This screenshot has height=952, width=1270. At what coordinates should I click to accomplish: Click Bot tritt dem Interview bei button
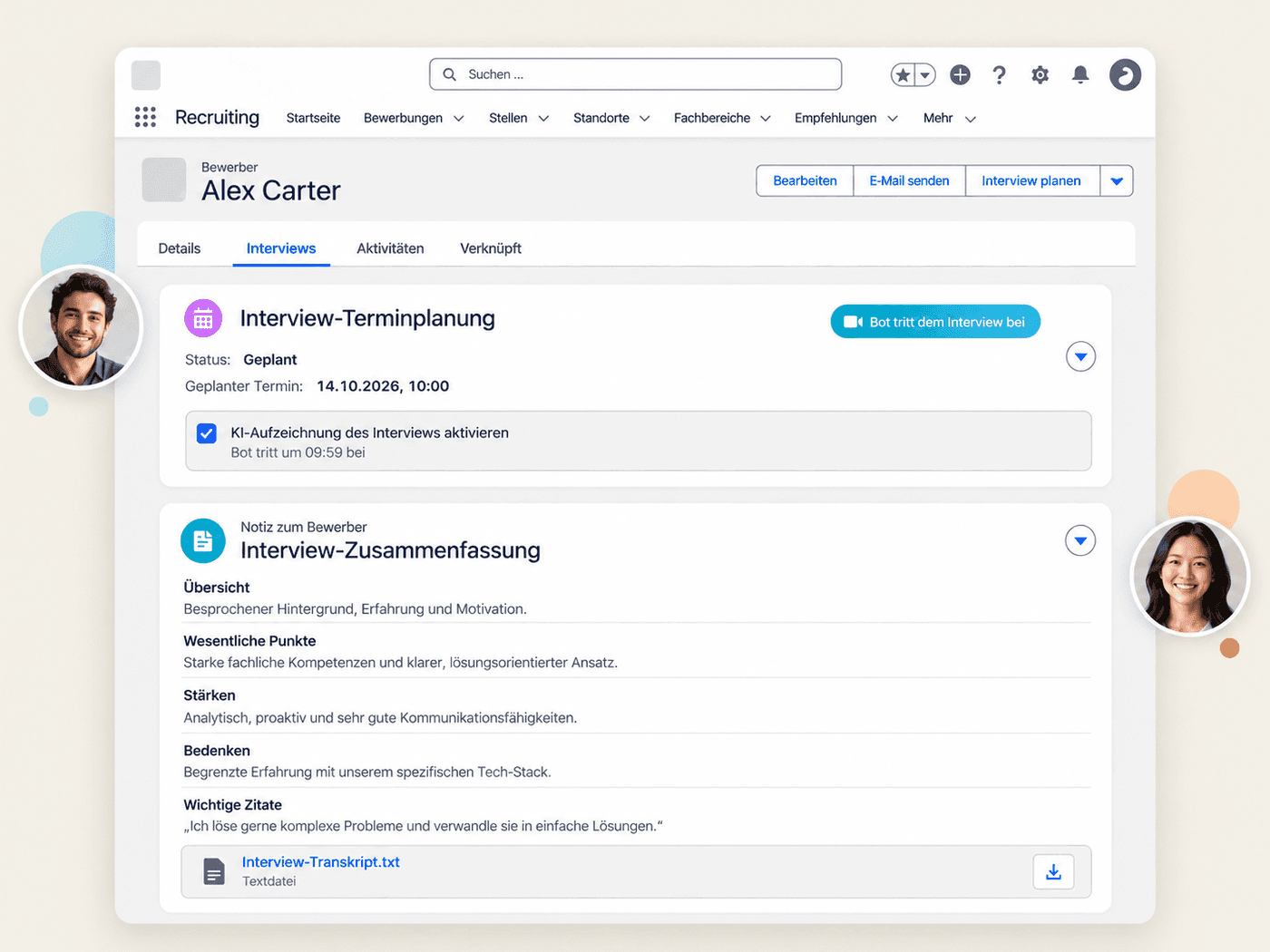coord(935,322)
